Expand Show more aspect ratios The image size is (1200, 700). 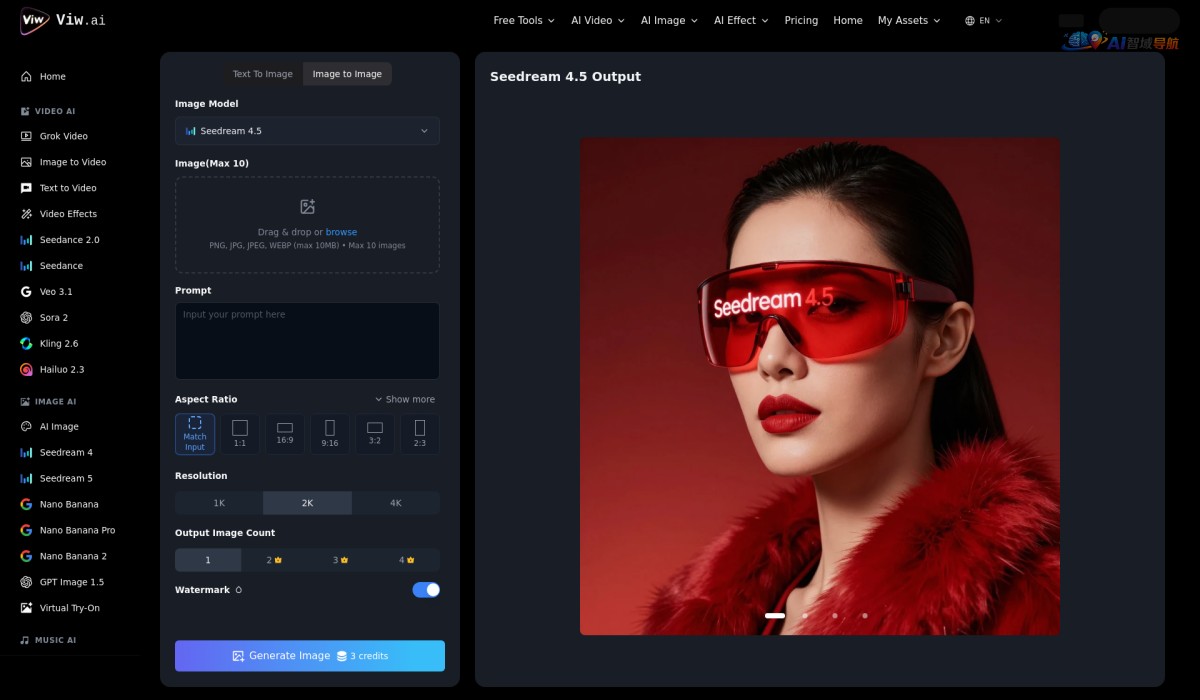(x=405, y=399)
